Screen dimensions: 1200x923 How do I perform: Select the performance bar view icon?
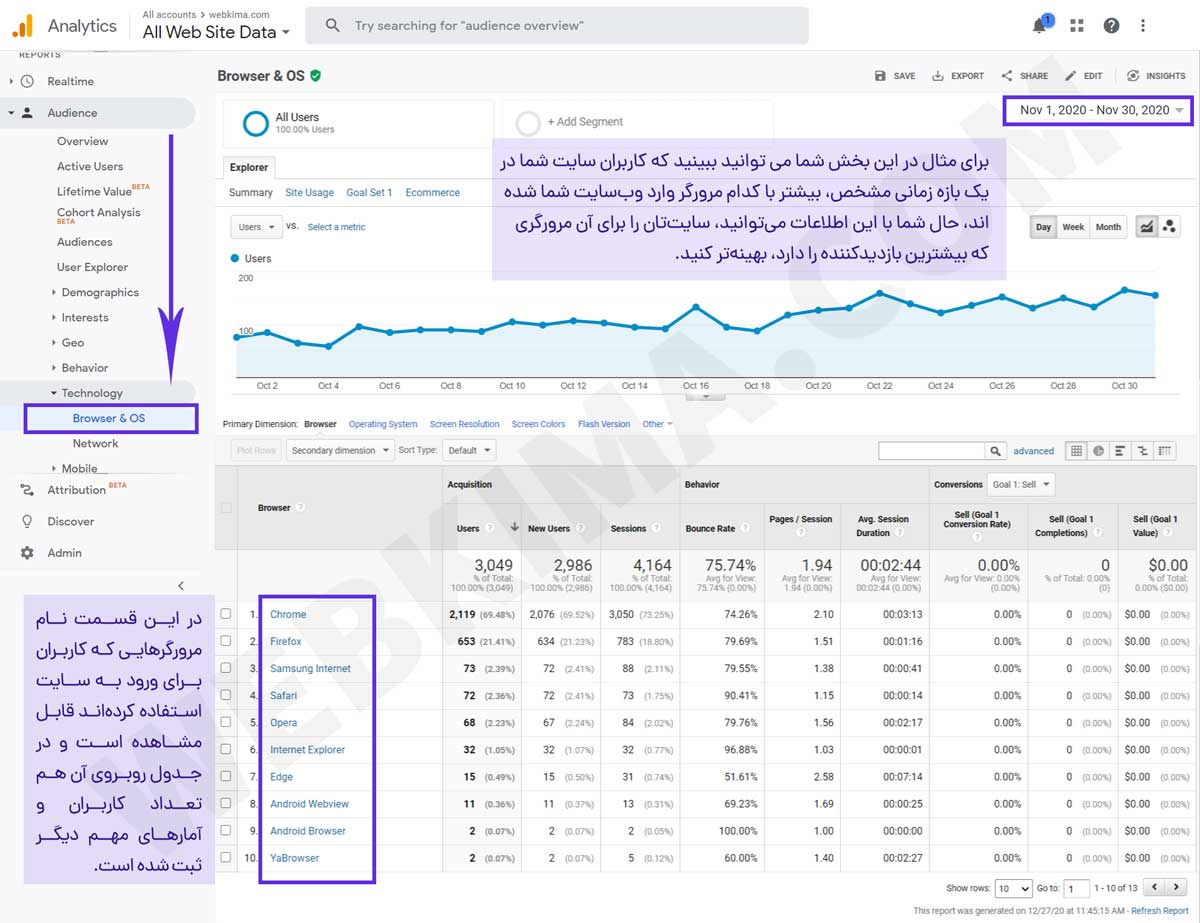pyautogui.click(x=1120, y=451)
